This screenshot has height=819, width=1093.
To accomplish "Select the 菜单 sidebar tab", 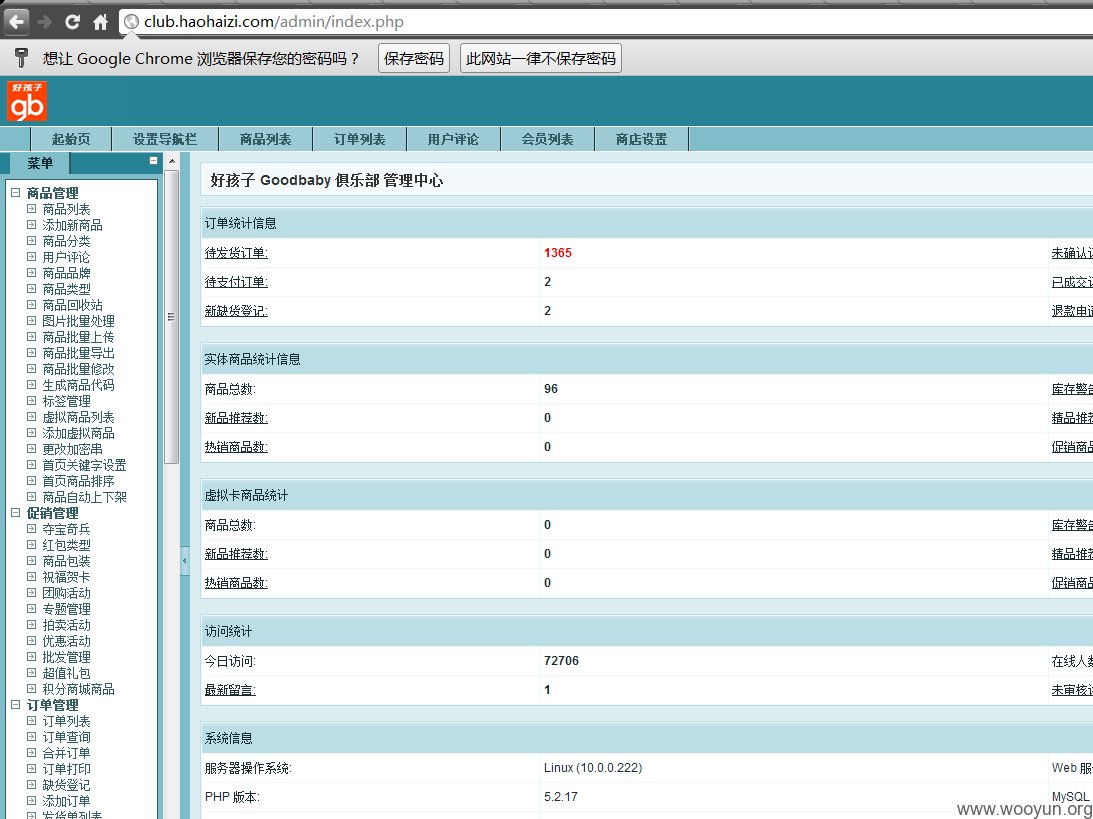I will click(x=40, y=164).
